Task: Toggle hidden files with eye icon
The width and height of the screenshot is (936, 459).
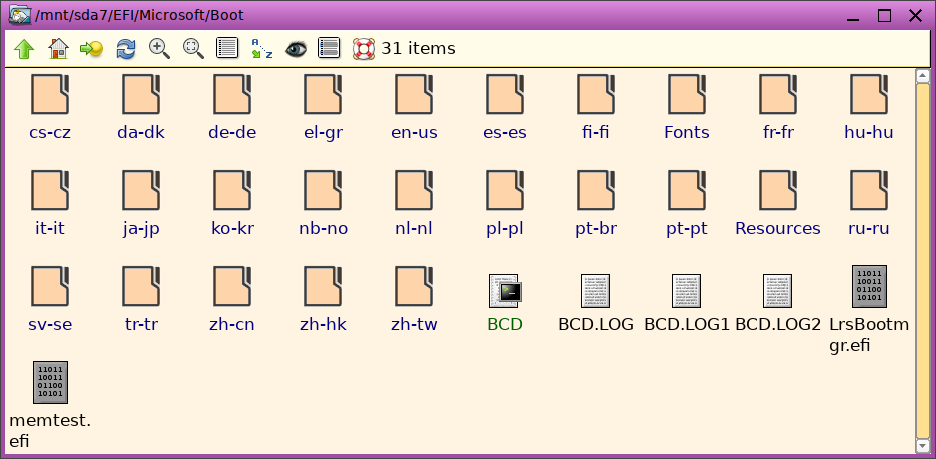Action: point(295,48)
